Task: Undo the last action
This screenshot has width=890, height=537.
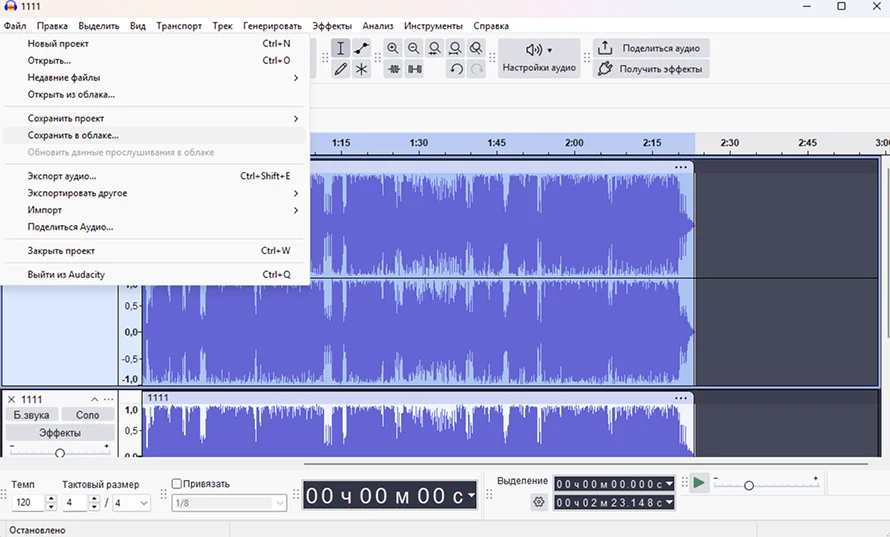Action: (456, 69)
